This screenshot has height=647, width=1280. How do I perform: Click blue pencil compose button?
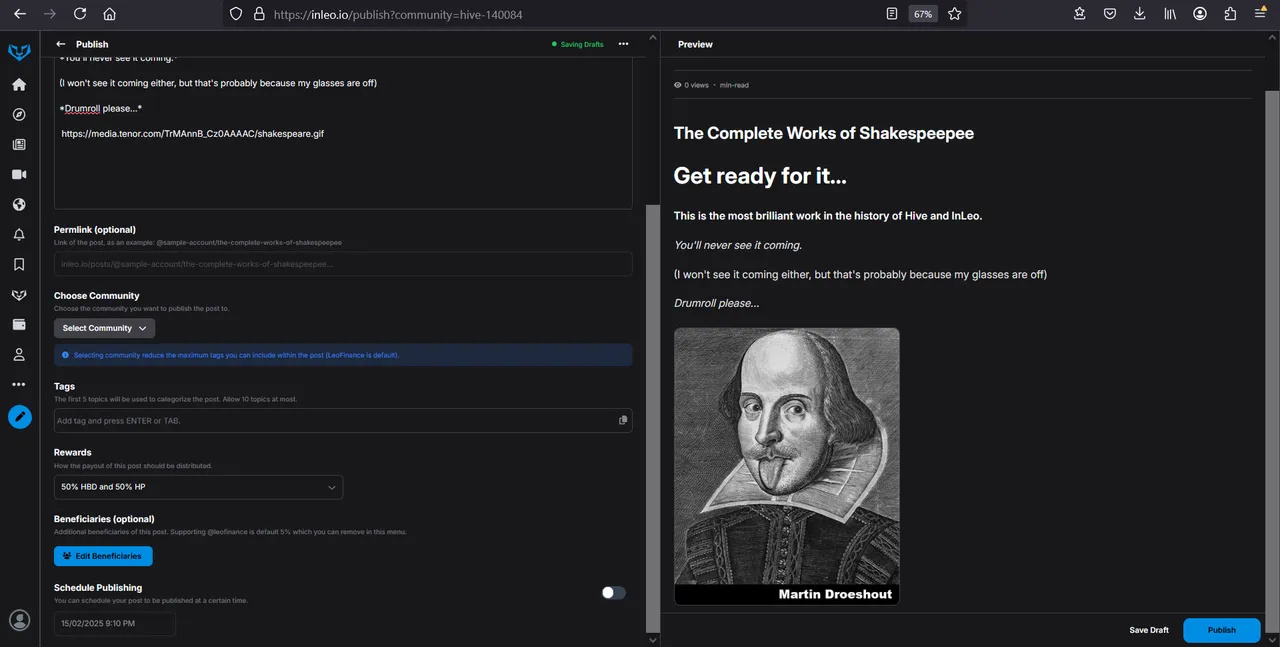coord(20,417)
